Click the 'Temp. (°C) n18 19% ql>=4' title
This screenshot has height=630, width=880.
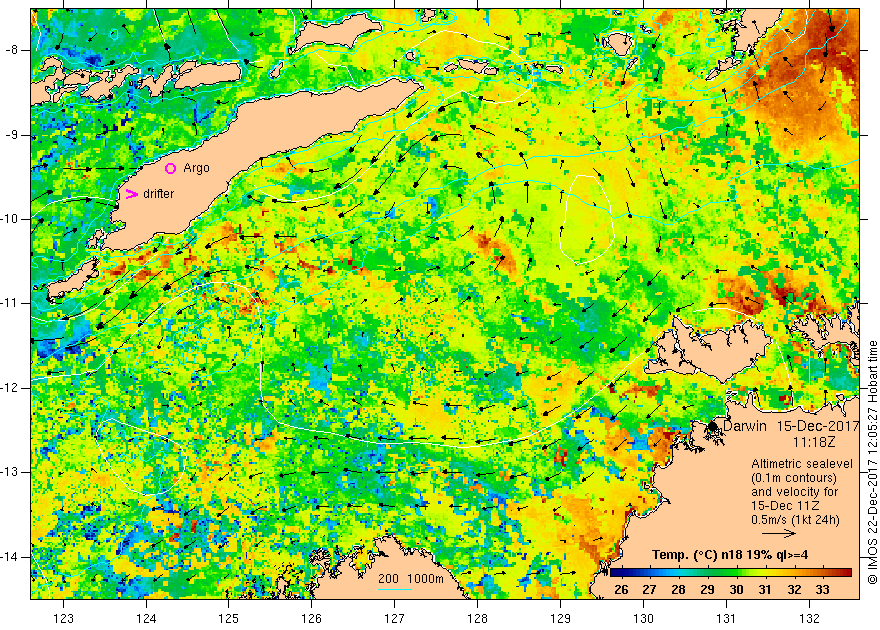tap(730, 555)
